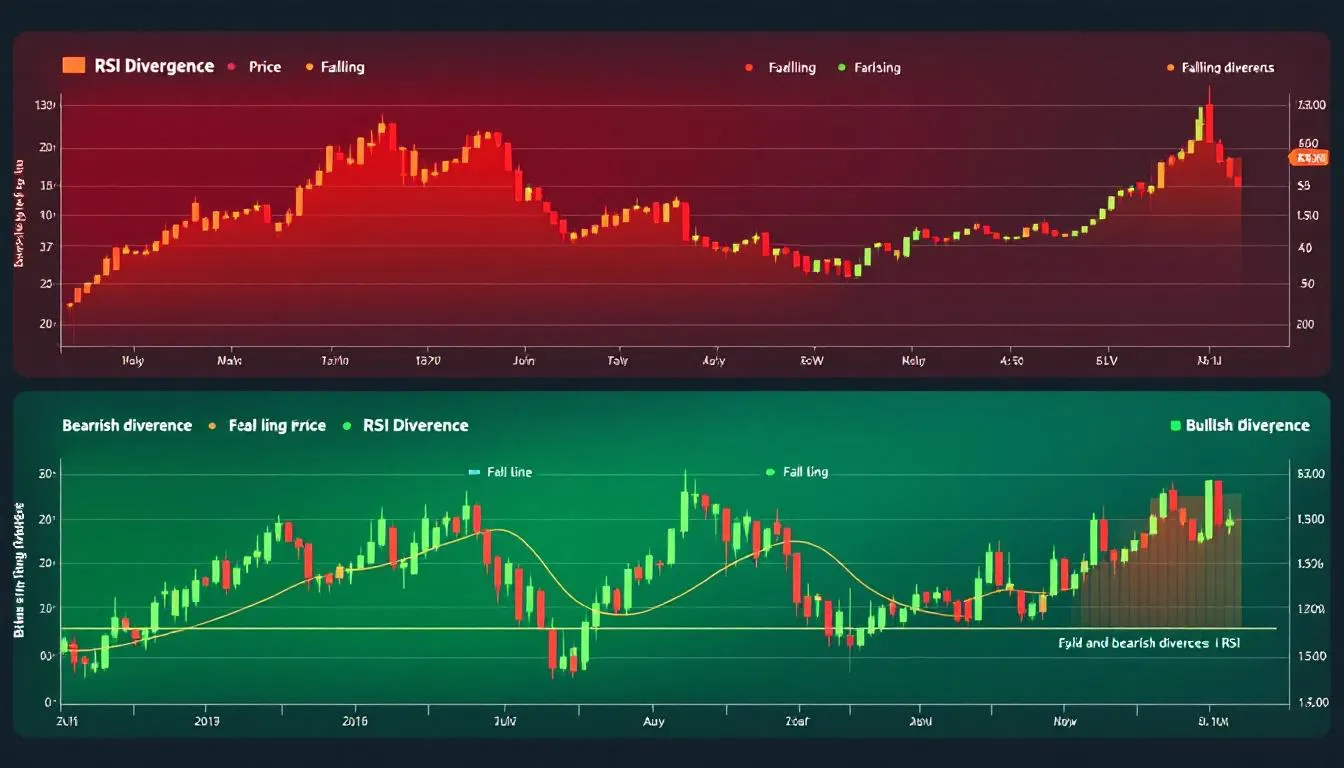Click the 63.00 value on green chart axis
1344x768 pixels.
[x=1309, y=475]
